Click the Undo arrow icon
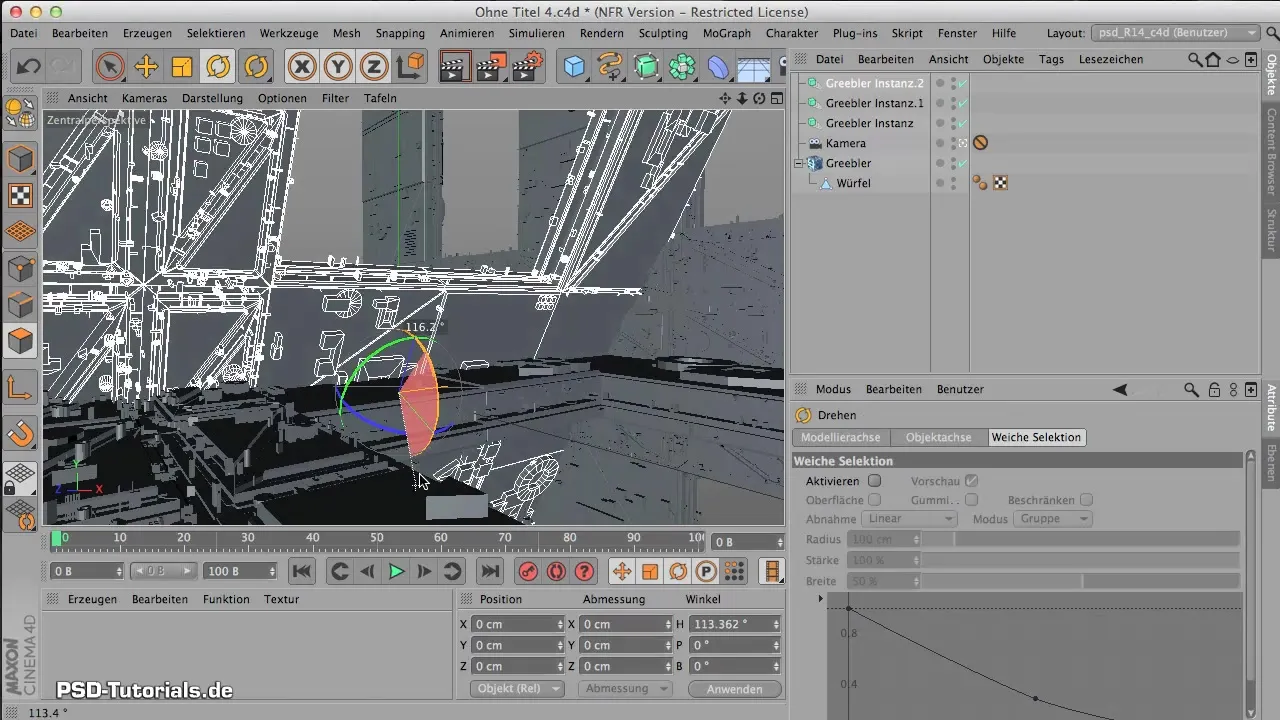The width and height of the screenshot is (1280, 720). coord(29,67)
